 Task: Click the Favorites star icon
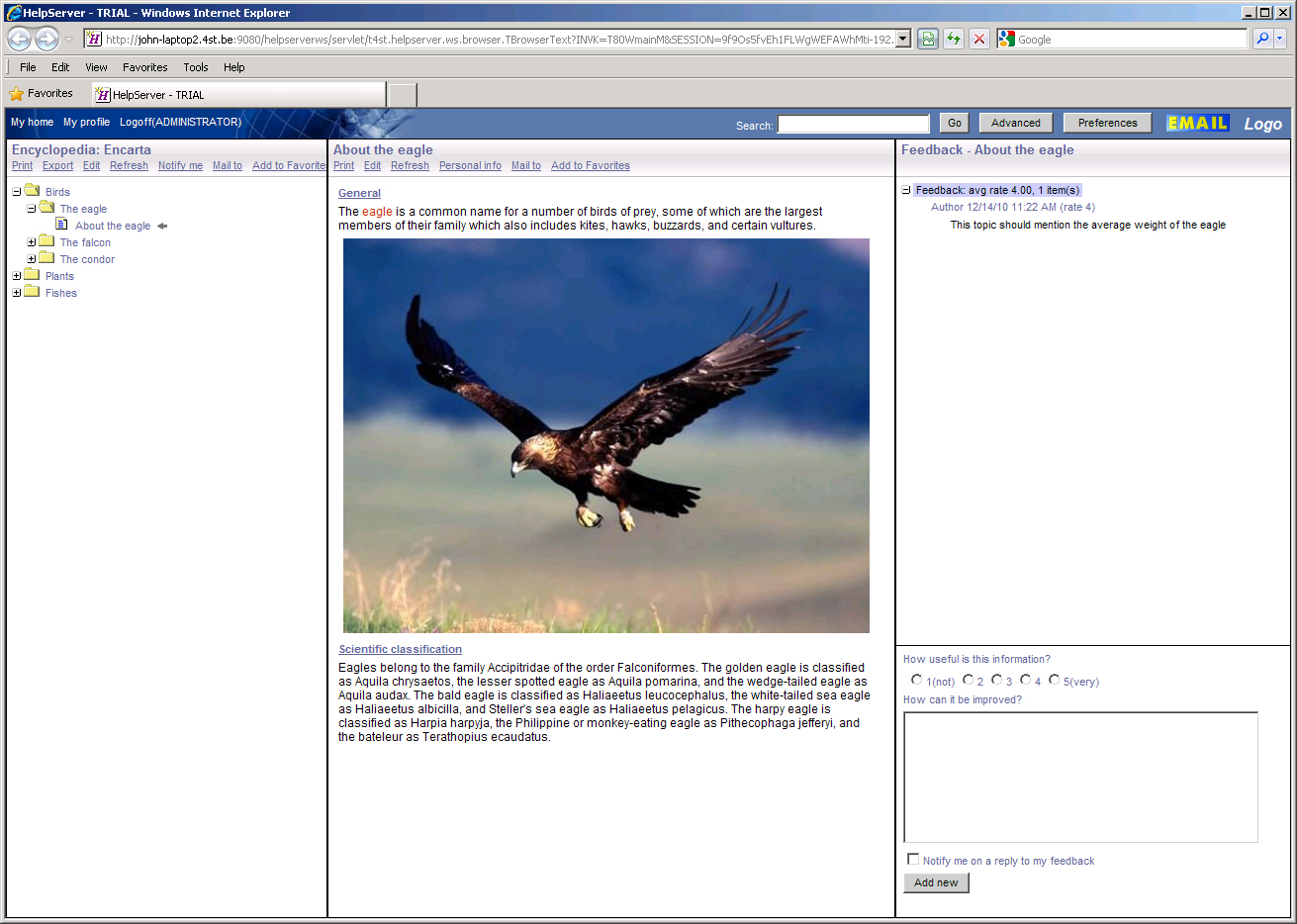[17, 94]
